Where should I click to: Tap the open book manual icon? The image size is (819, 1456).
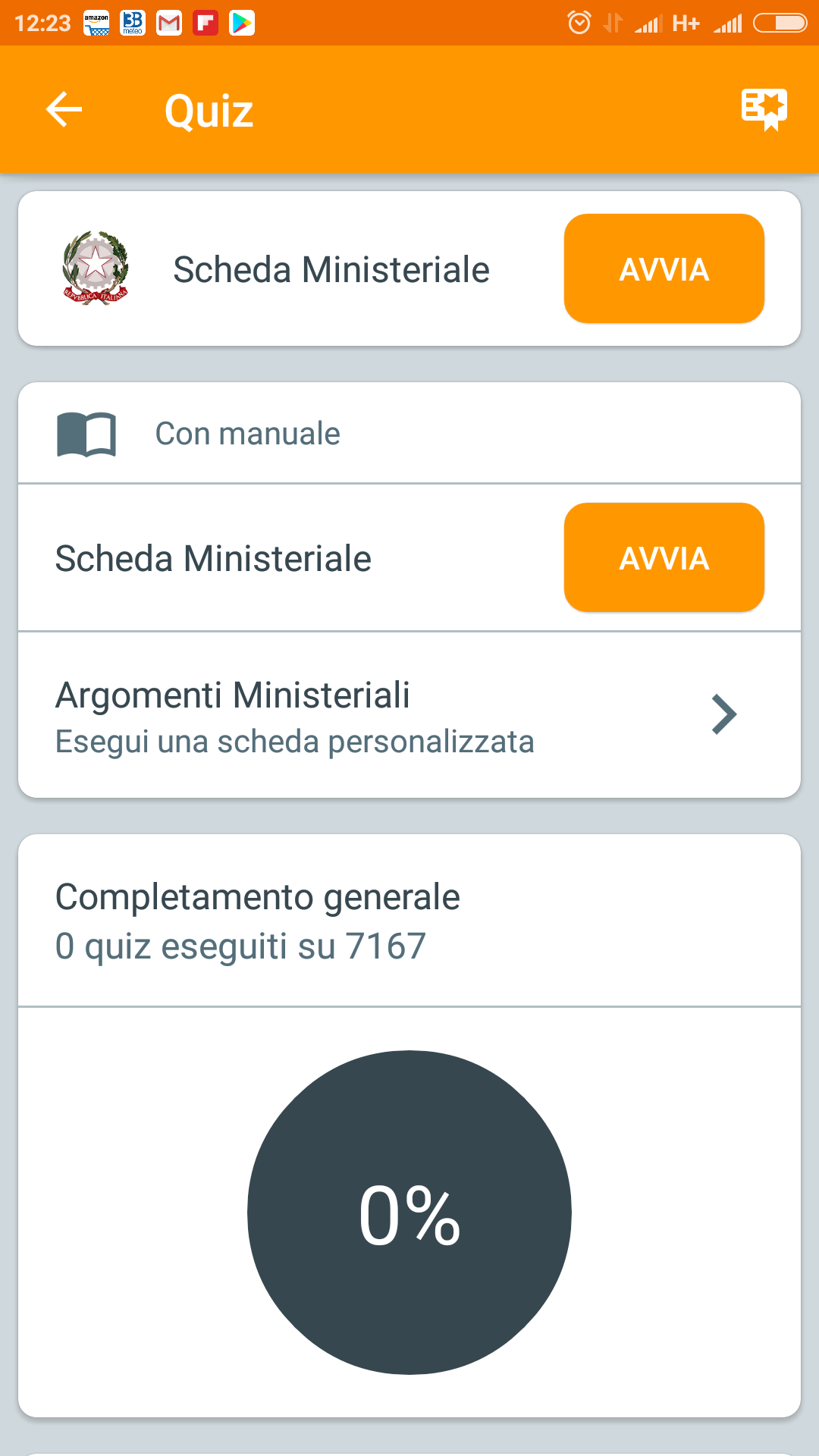[86, 434]
